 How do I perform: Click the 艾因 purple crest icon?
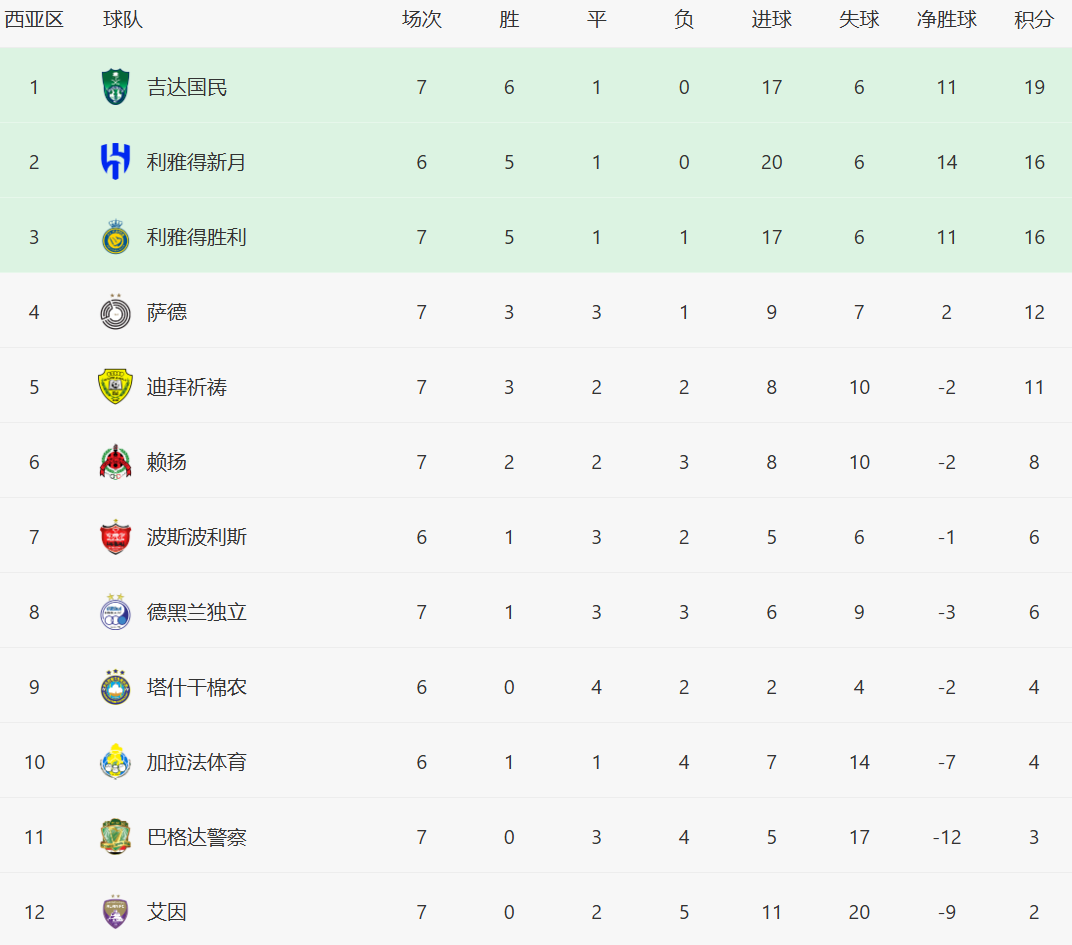click(116, 911)
